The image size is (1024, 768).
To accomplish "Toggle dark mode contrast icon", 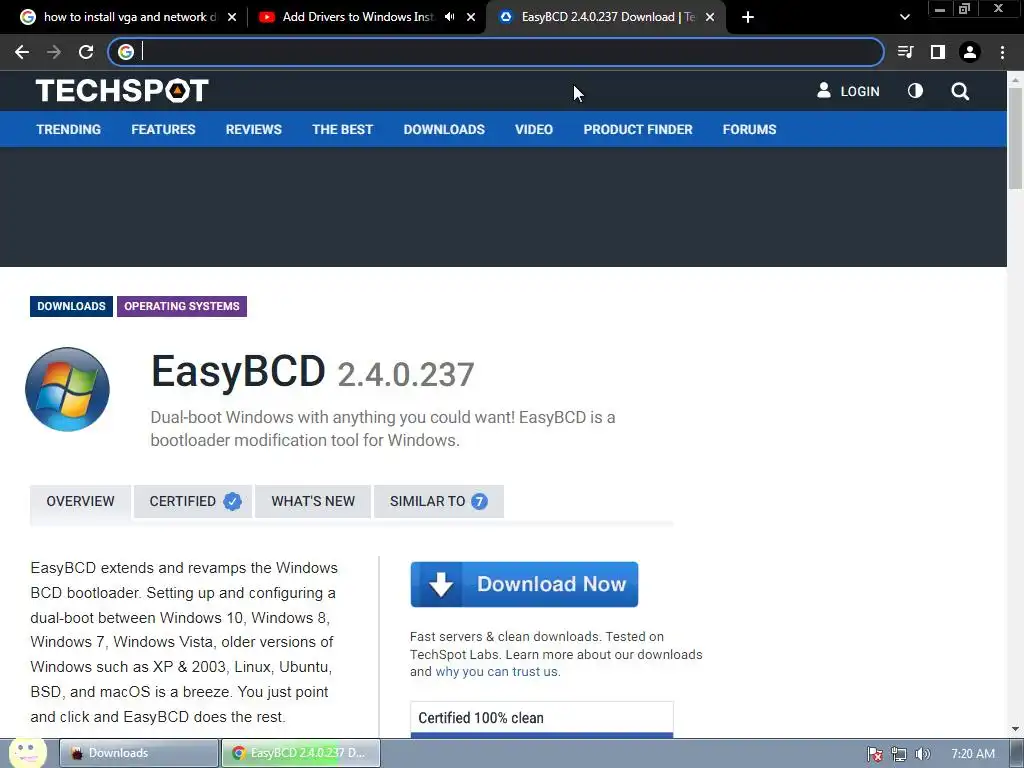I will (x=916, y=91).
